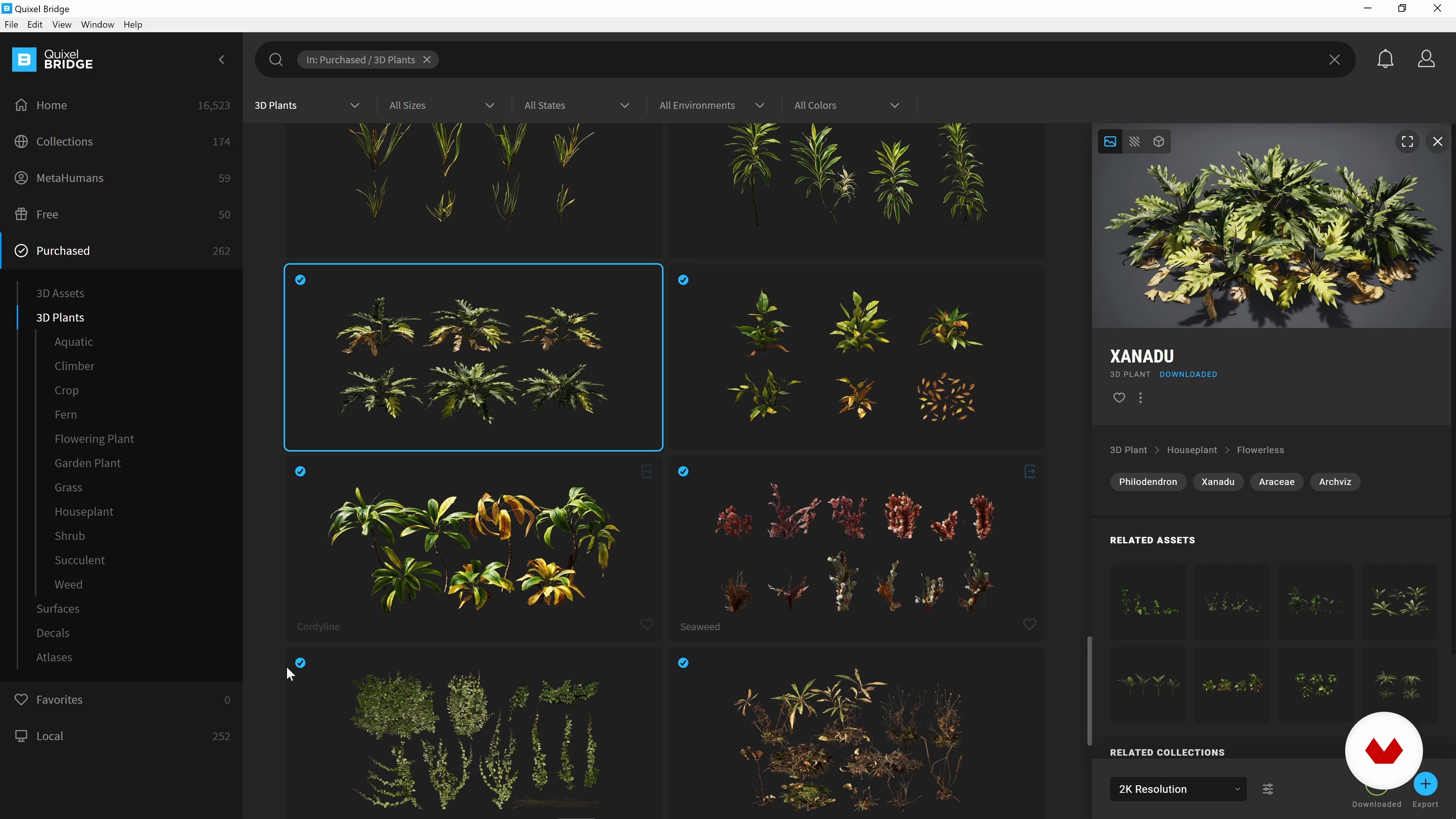Select 3D Assets category
The image size is (1456, 819).
[x=60, y=293]
